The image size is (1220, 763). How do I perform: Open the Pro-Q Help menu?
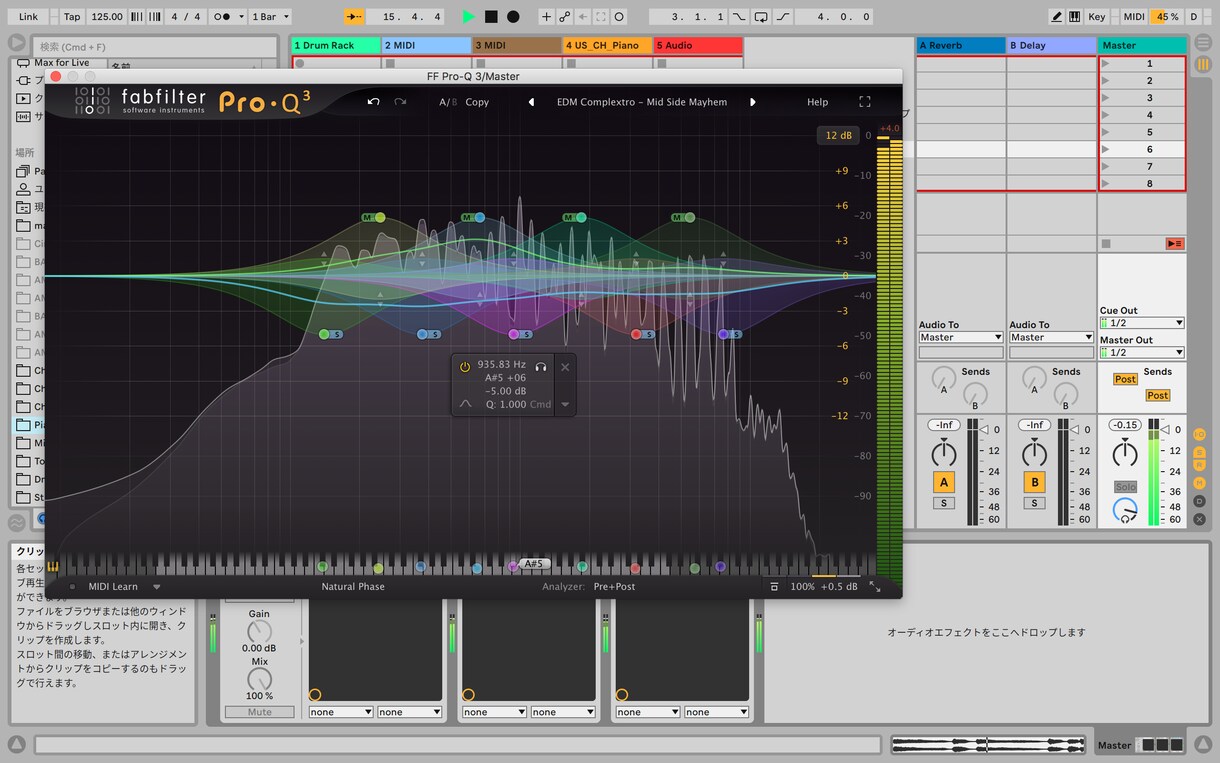point(818,102)
